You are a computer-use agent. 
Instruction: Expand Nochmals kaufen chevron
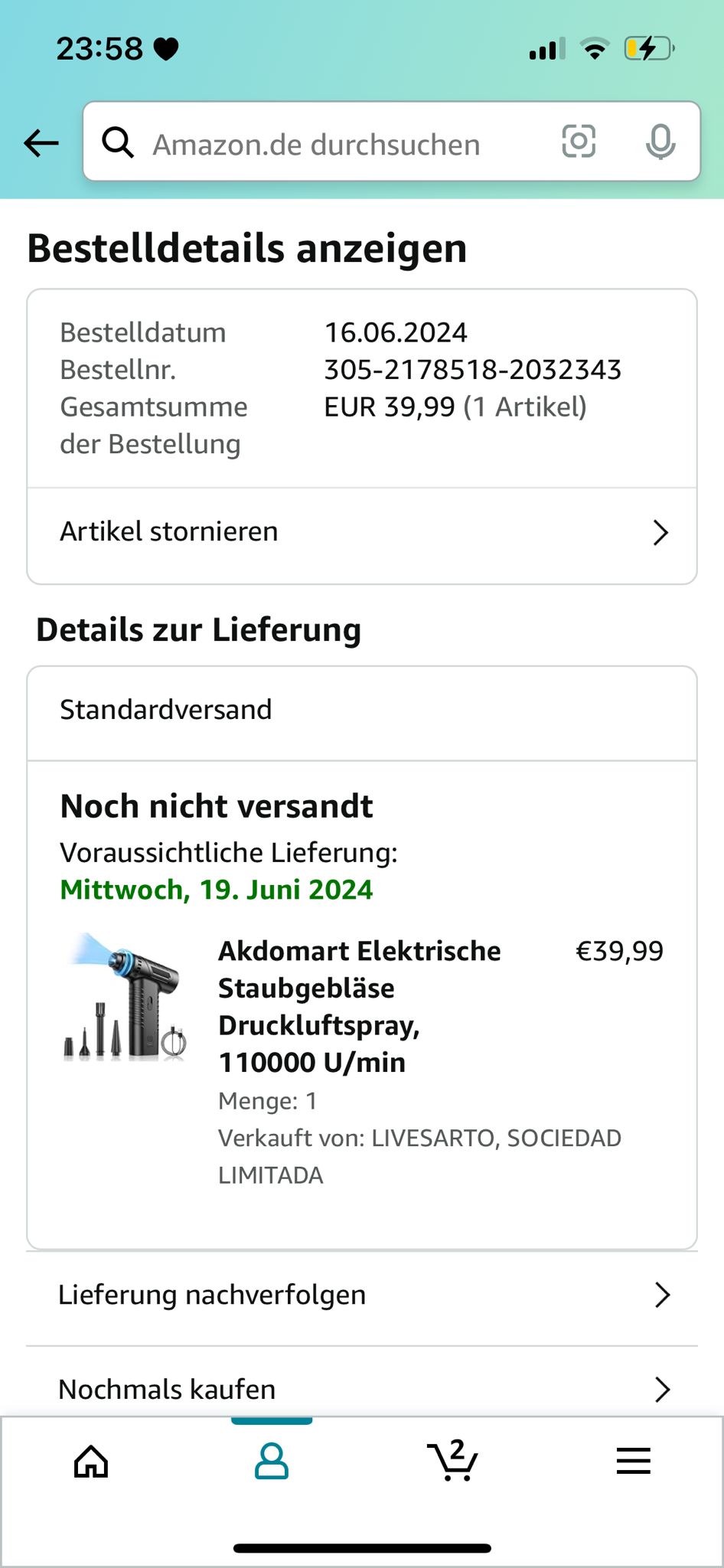coord(662,1389)
